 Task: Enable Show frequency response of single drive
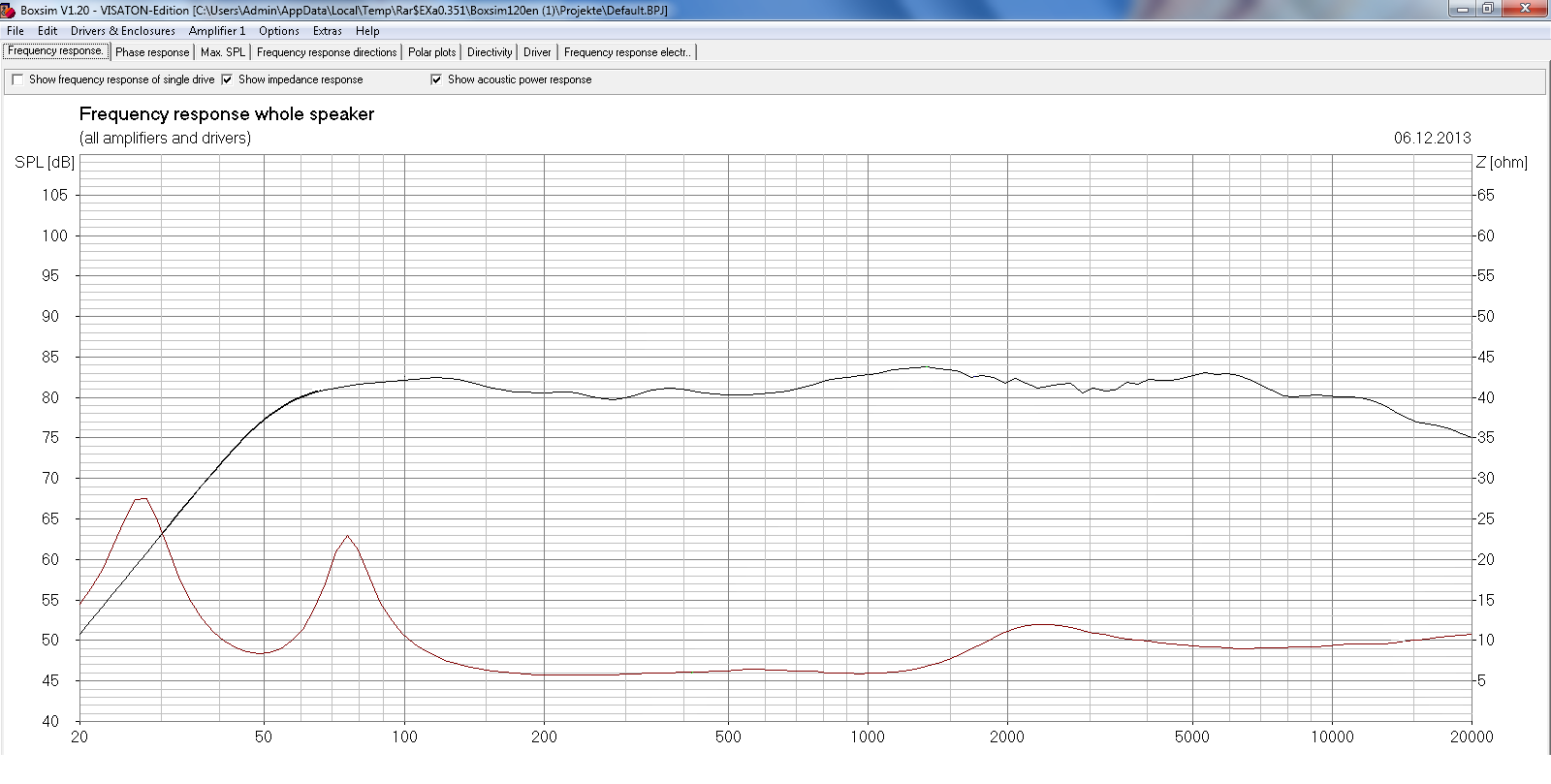click(17, 79)
